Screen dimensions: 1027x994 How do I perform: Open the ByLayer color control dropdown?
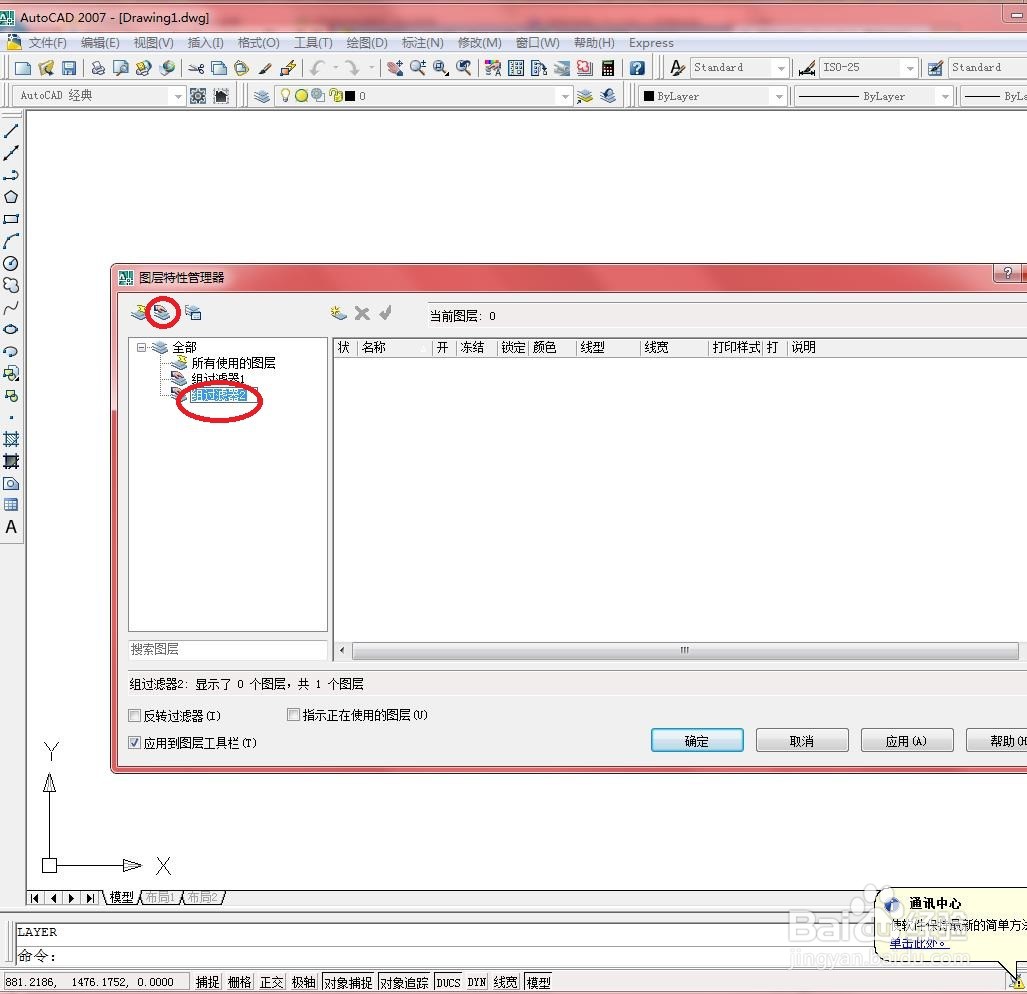click(779, 96)
